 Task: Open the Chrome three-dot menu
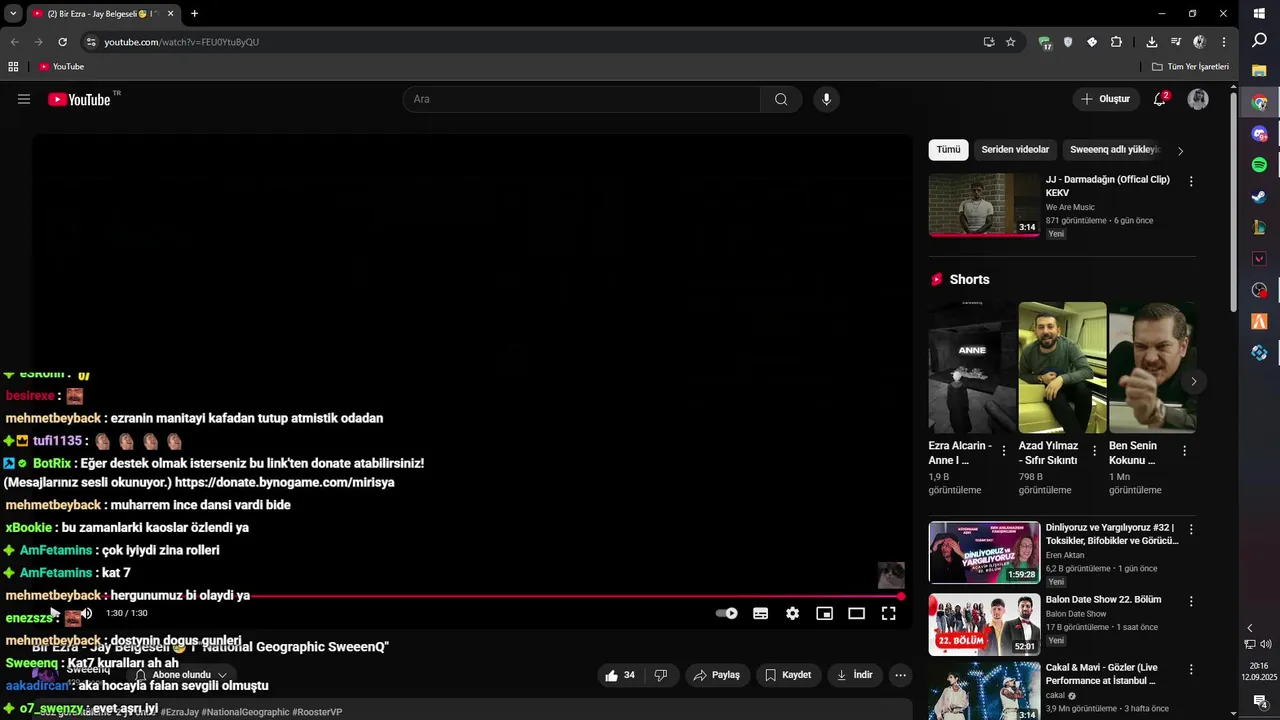1223,42
